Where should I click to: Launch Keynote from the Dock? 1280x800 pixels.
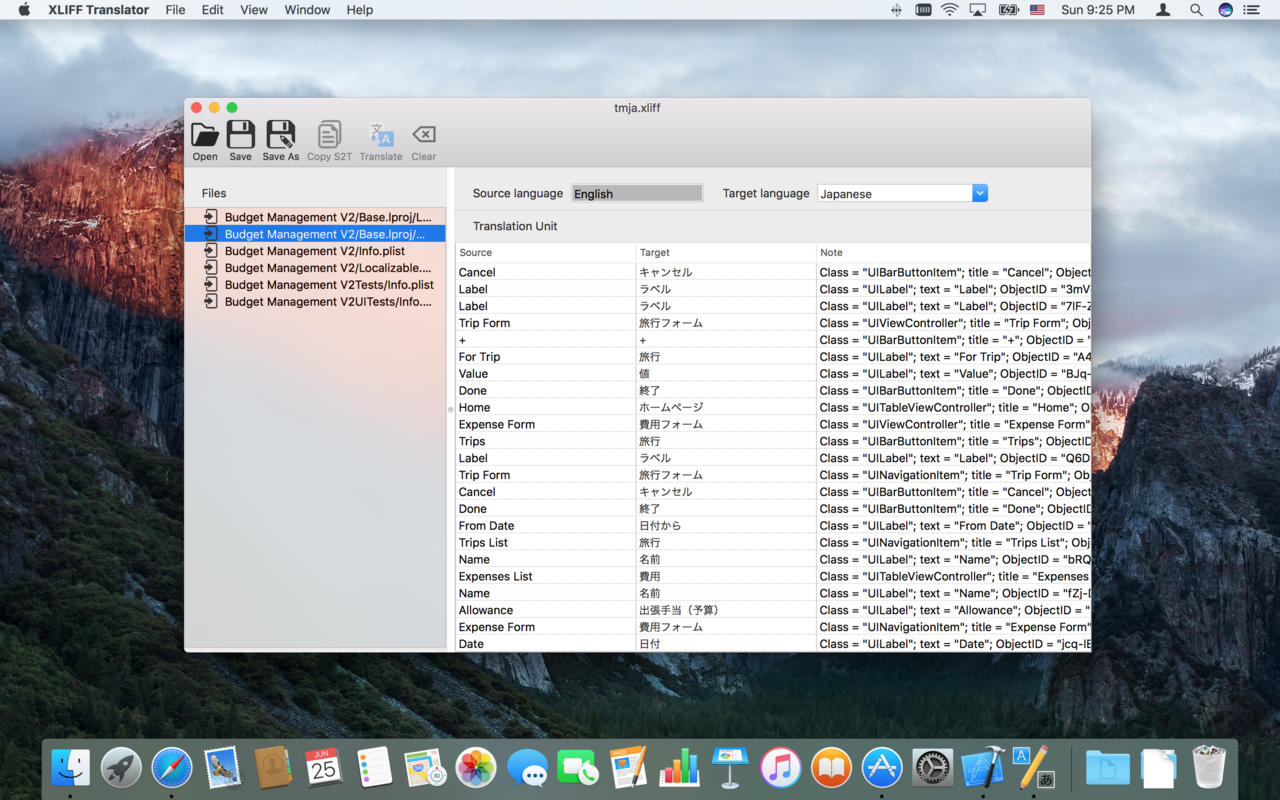coord(730,768)
